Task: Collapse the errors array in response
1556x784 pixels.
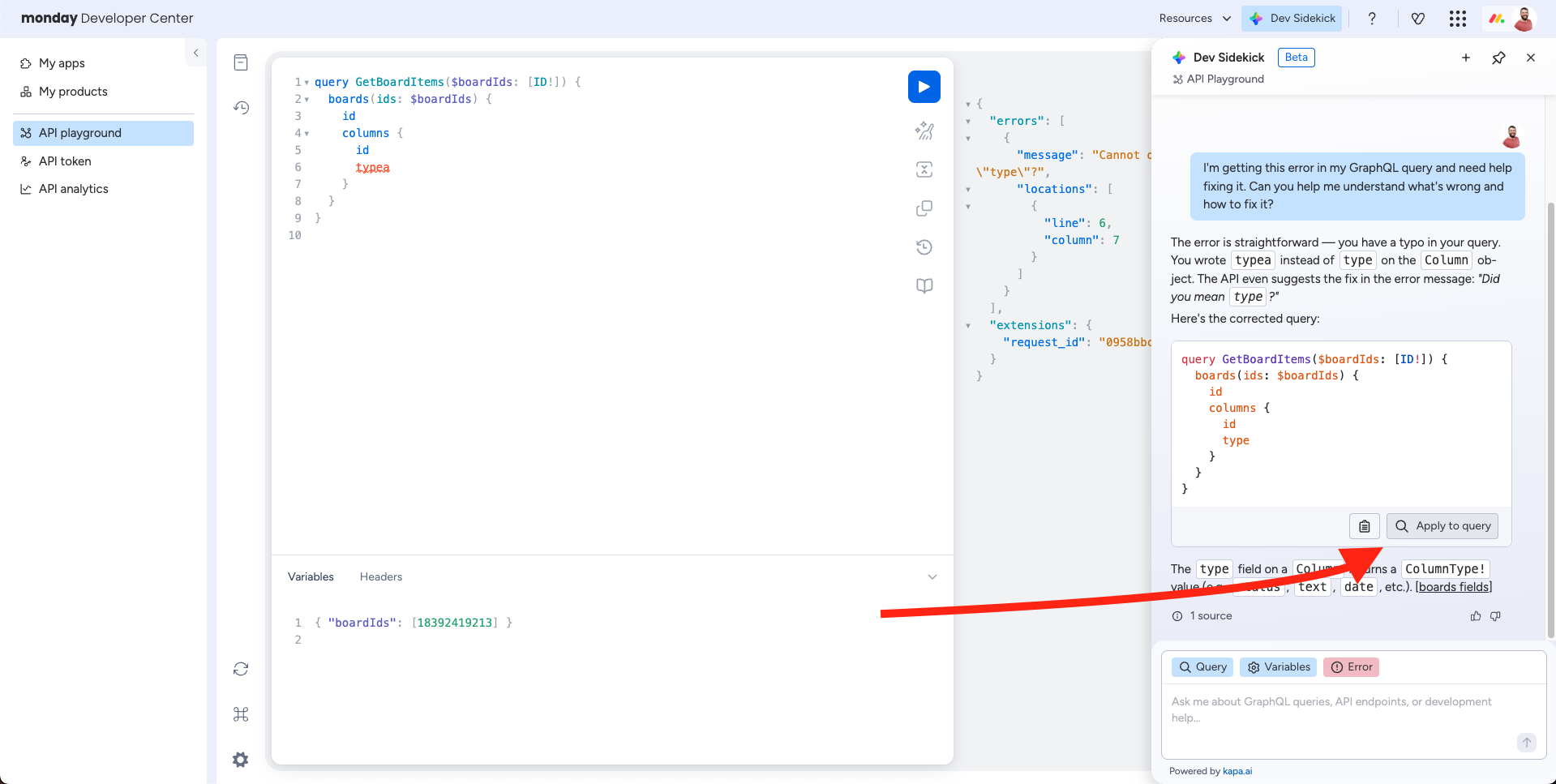Action: coord(968,122)
